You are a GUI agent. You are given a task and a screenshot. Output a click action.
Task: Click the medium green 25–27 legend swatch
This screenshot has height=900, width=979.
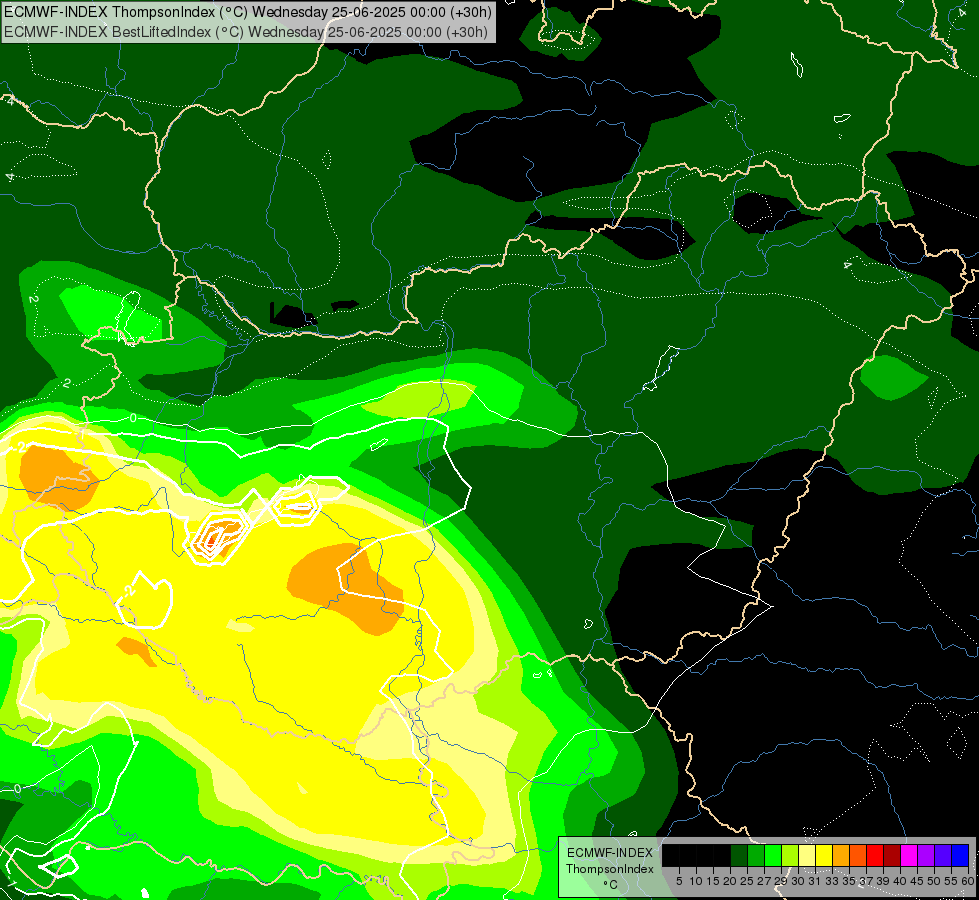coord(756,855)
